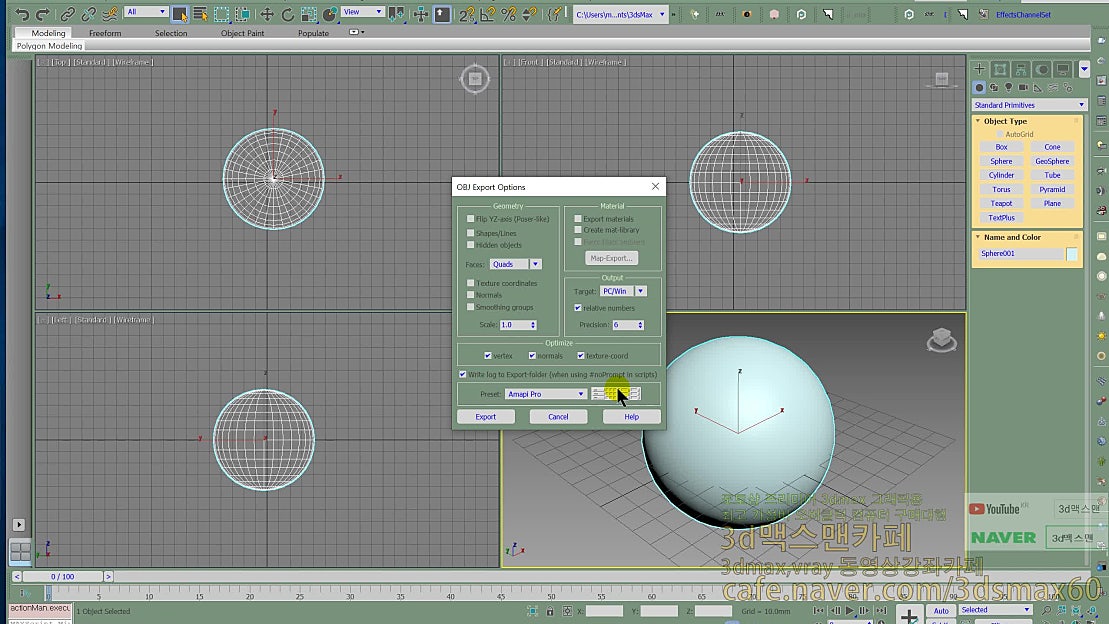Viewport: 1109px width, 624px height.
Task: Uncheck the relative numbers option
Action: (576, 308)
